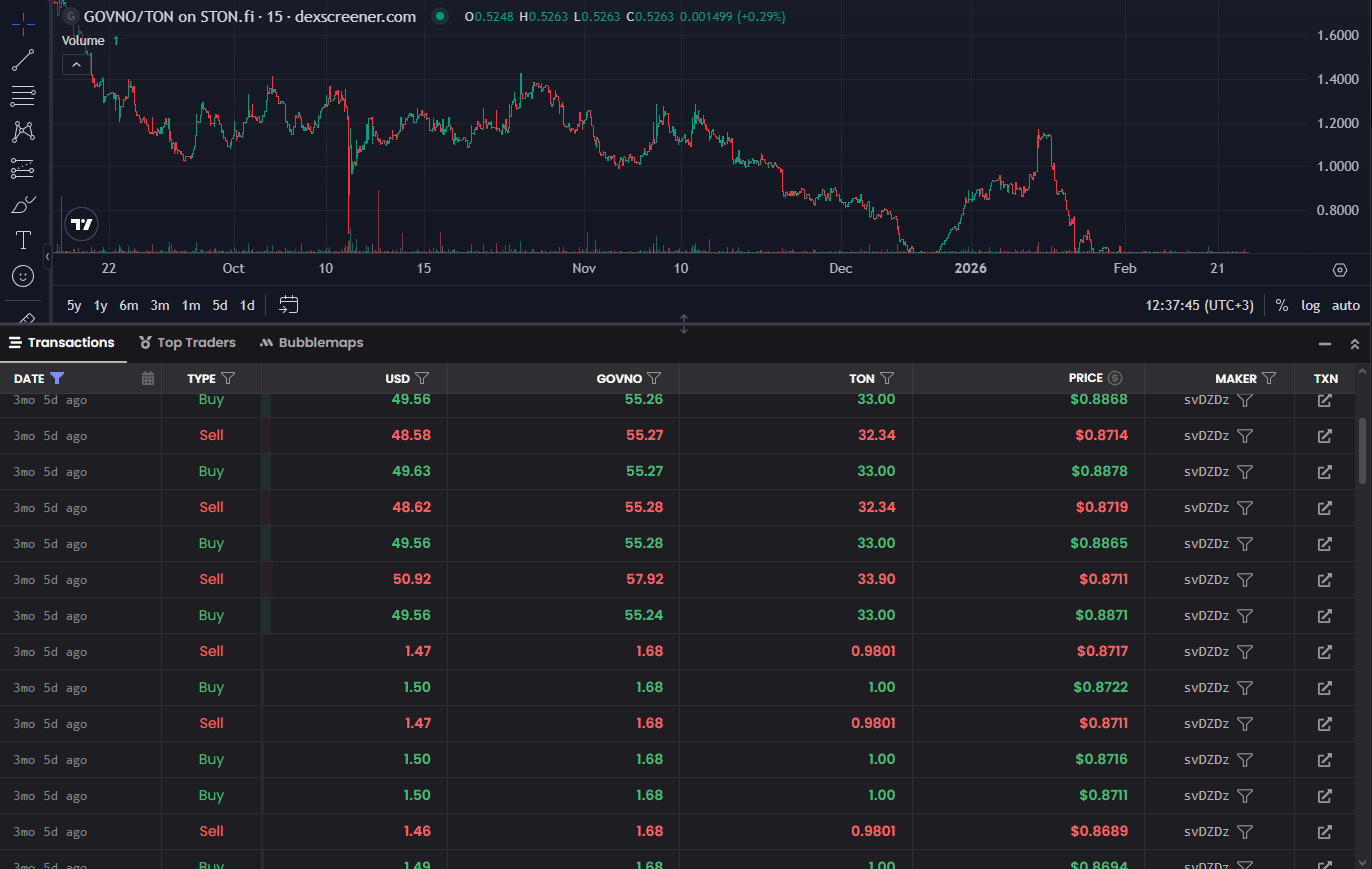Toggle log scale on chart
1372x869 pixels.
click(1310, 306)
